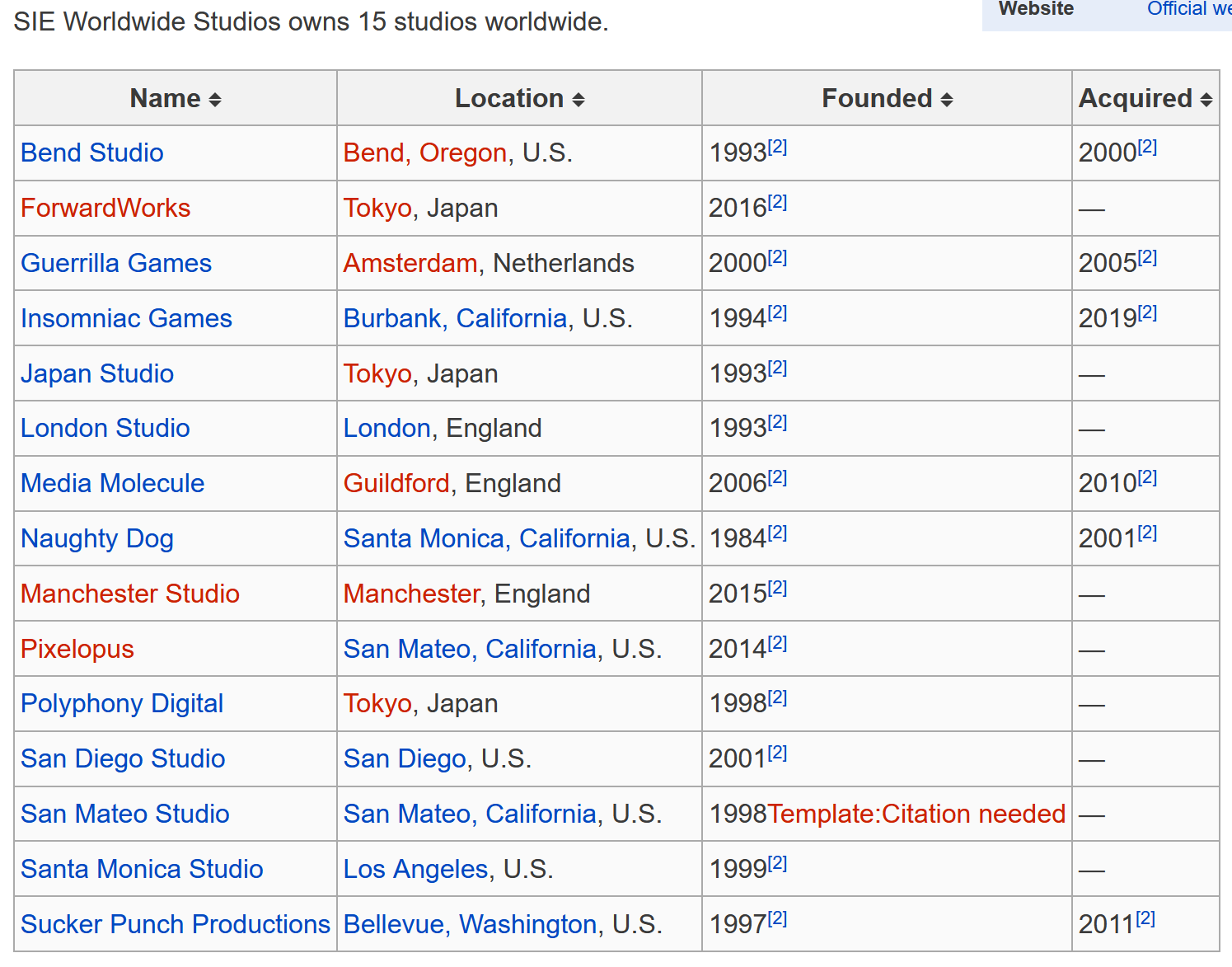Open the Insomniac Games link

(x=126, y=318)
